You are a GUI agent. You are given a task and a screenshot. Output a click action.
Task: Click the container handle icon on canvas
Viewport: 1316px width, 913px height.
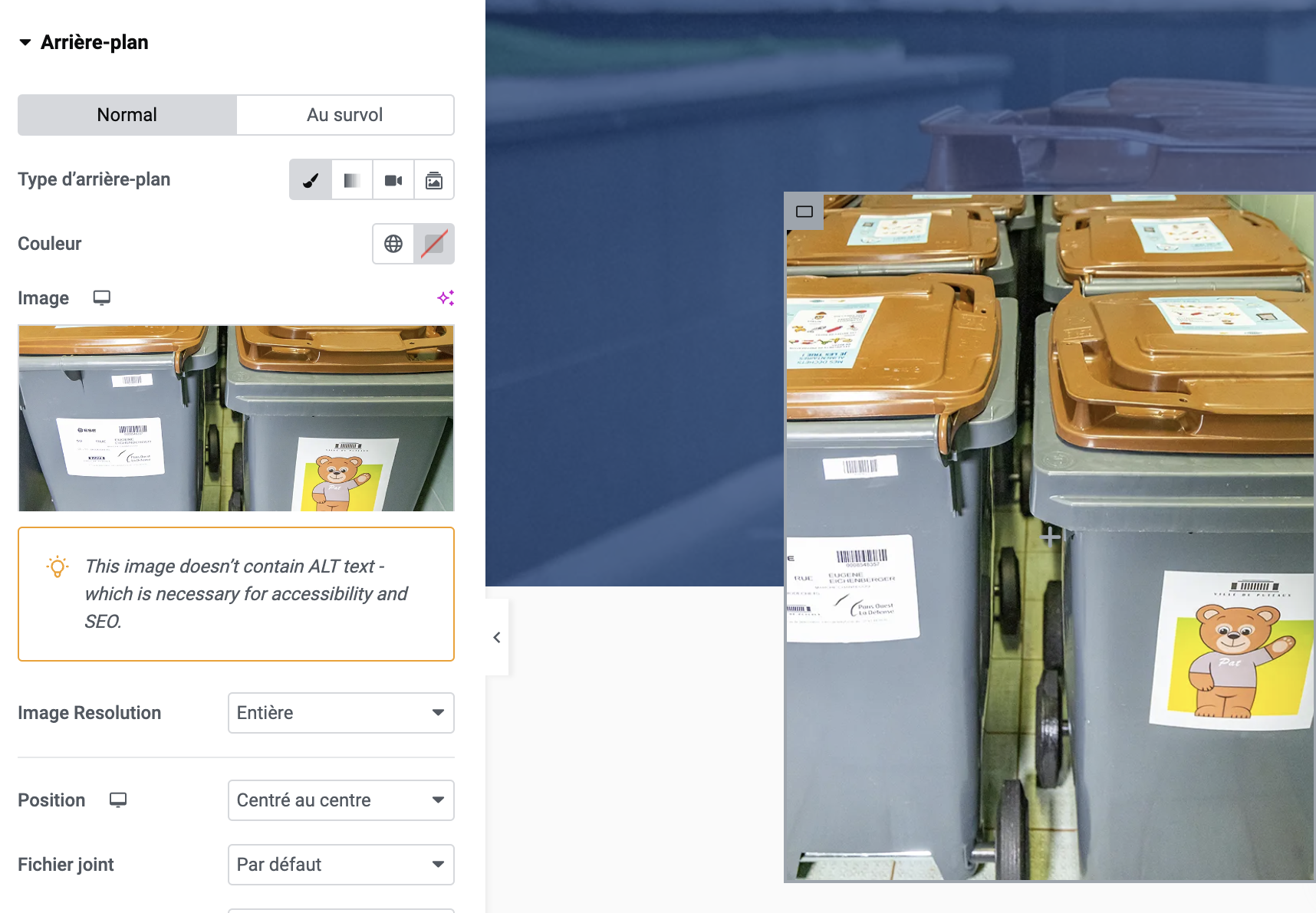point(804,212)
